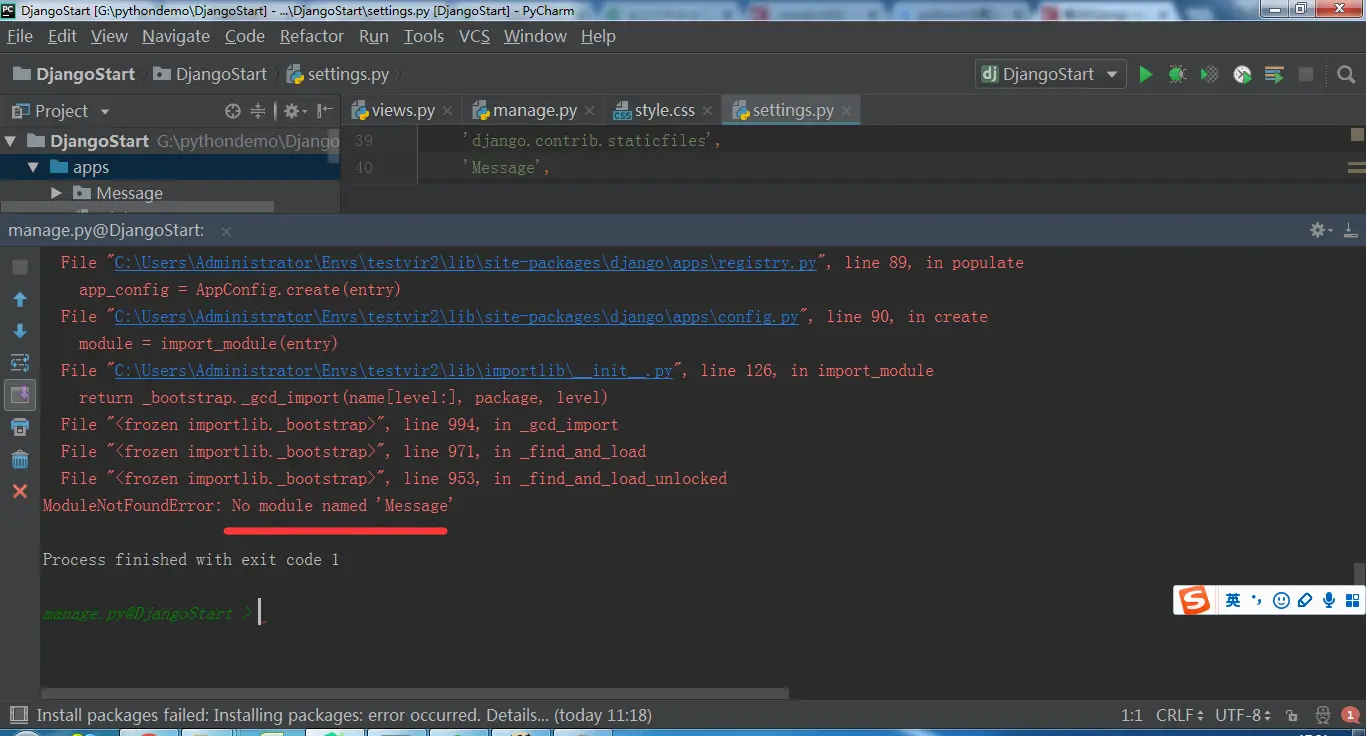Toggle Chinese/English mode on IME bar

(1233, 600)
